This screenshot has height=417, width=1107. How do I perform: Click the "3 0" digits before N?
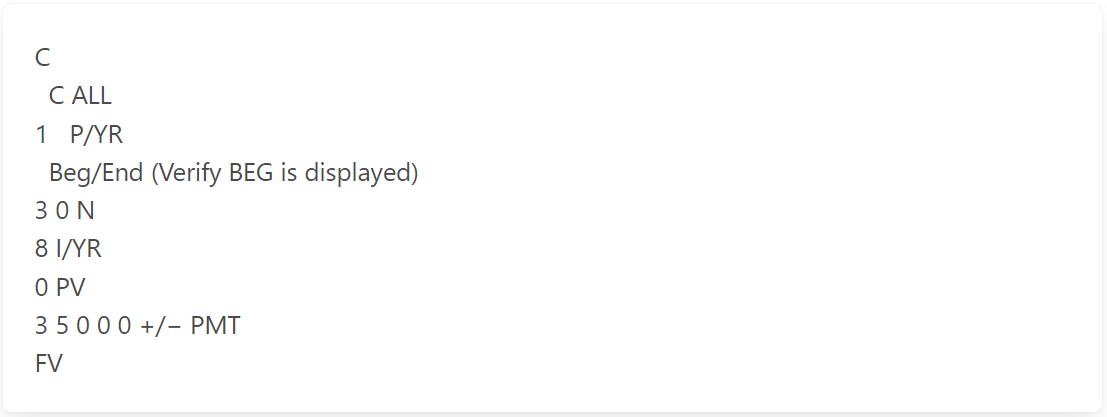coord(52,211)
